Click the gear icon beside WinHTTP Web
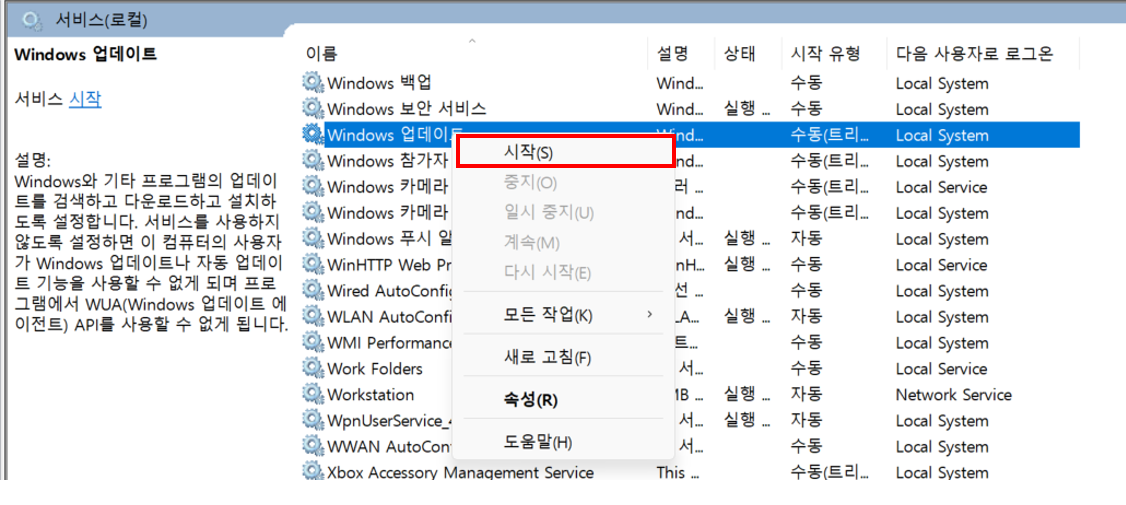 coord(312,264)
